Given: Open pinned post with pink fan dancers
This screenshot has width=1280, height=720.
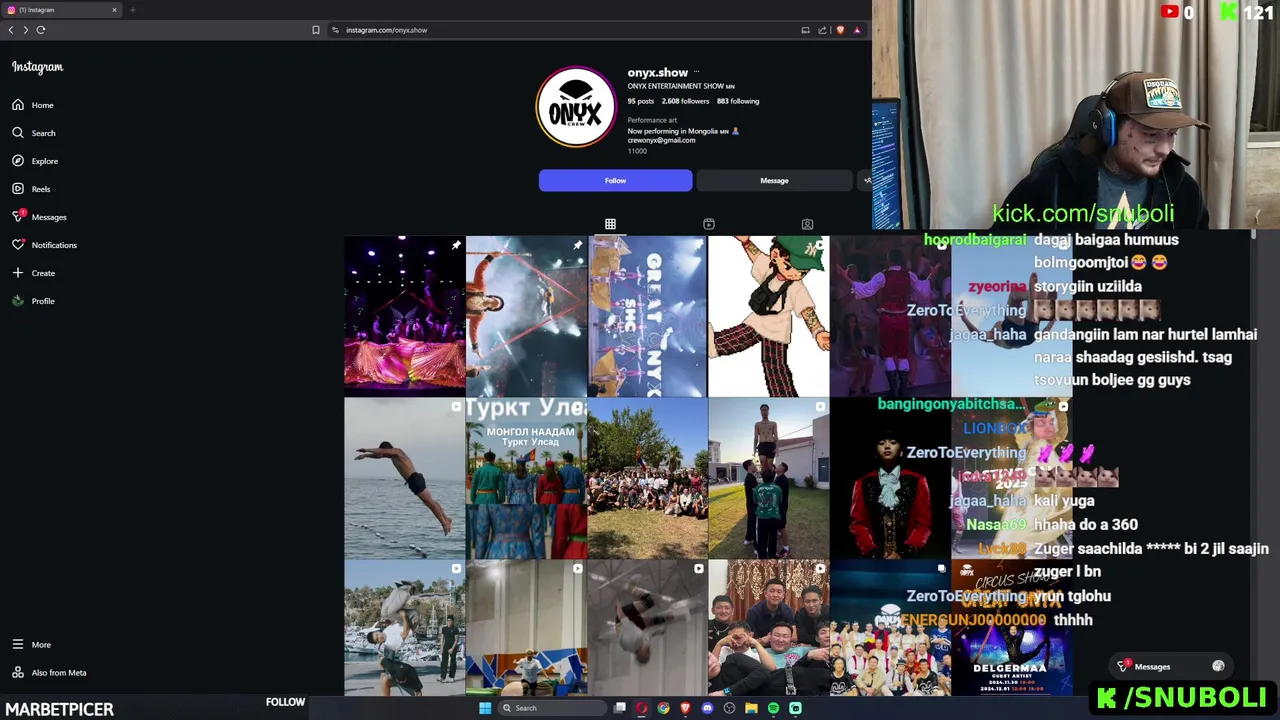Looking at the screenshot, I should click(404, 316).
